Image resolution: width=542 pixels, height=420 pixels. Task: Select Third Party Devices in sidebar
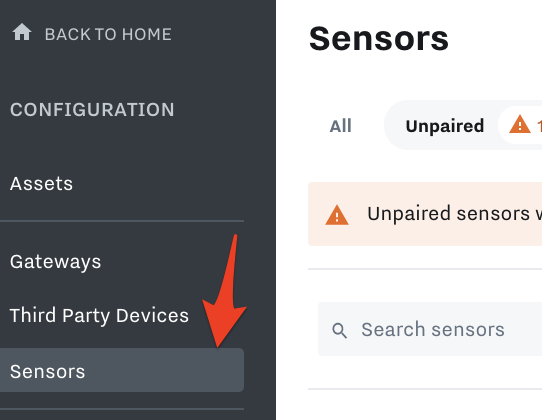[99, 315]
